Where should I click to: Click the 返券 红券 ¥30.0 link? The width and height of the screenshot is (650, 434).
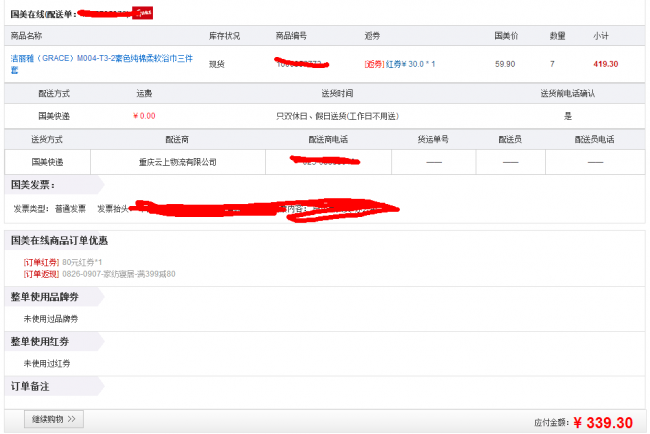[400, 64]
